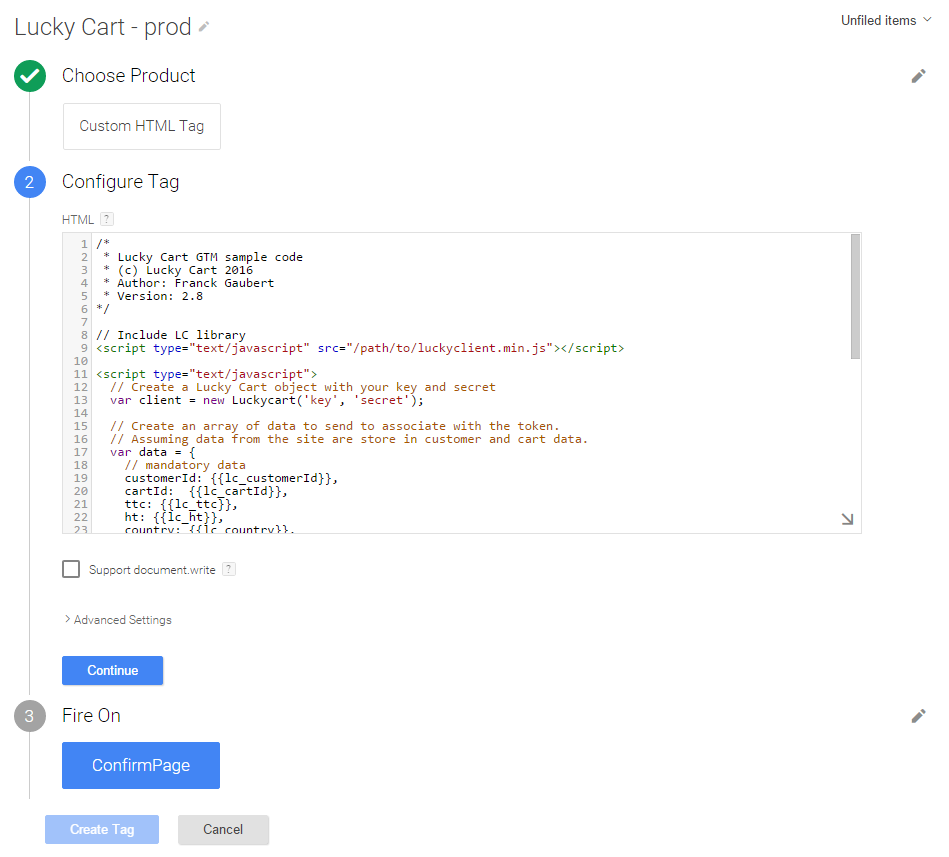The width and height of the screenshot is (949, 857).
Task: Edit the Fire On step via pencil icon
Action: point(918,716)
